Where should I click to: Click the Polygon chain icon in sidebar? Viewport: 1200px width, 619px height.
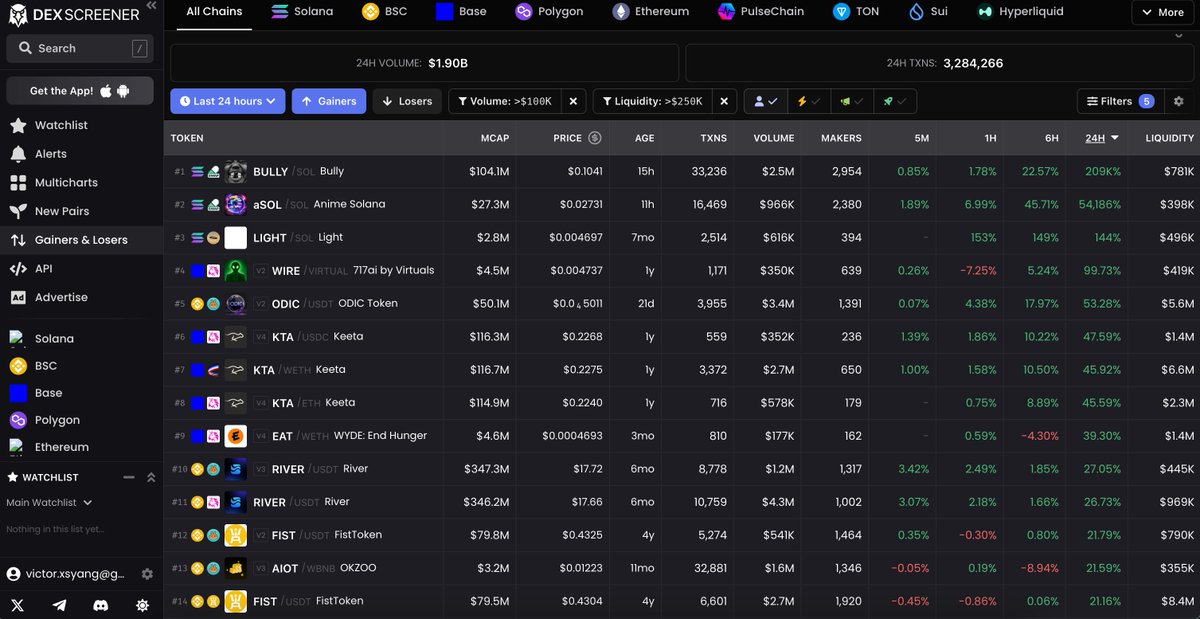[x=17, y=420]
